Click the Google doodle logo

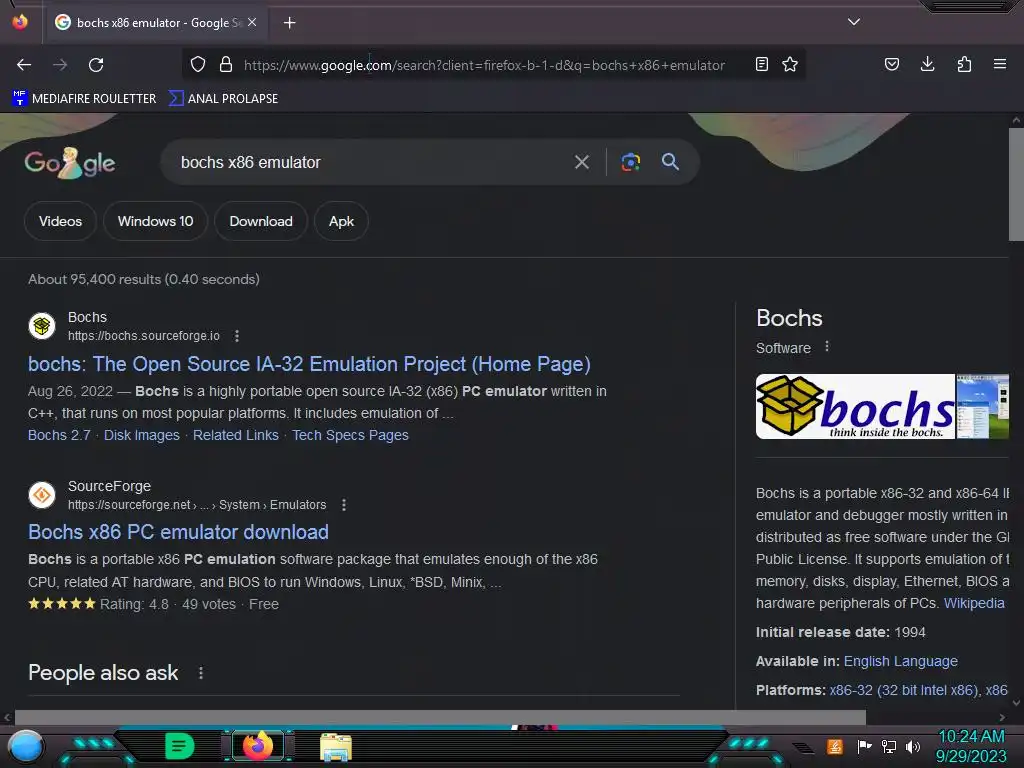tap(70, 163)
